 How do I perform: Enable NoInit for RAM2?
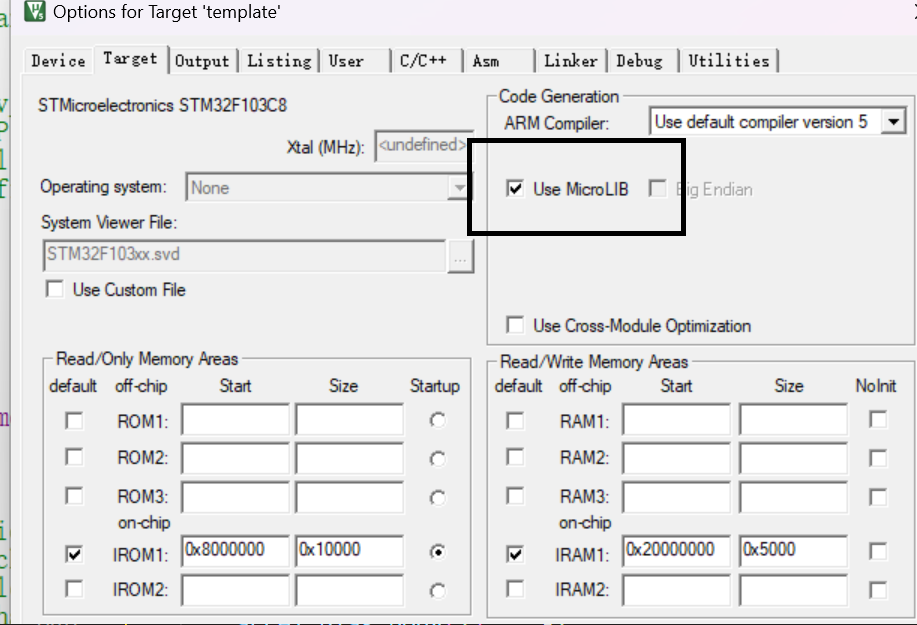point(878,458)
